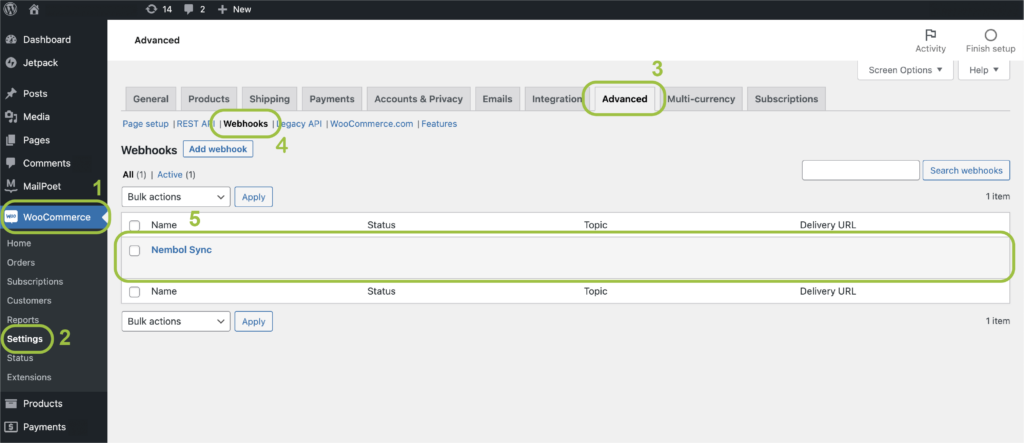Open the Webhooks sub-link
Image resolution: width=1024 pixels, height=443 pixels.
click(x=246, y=123)
